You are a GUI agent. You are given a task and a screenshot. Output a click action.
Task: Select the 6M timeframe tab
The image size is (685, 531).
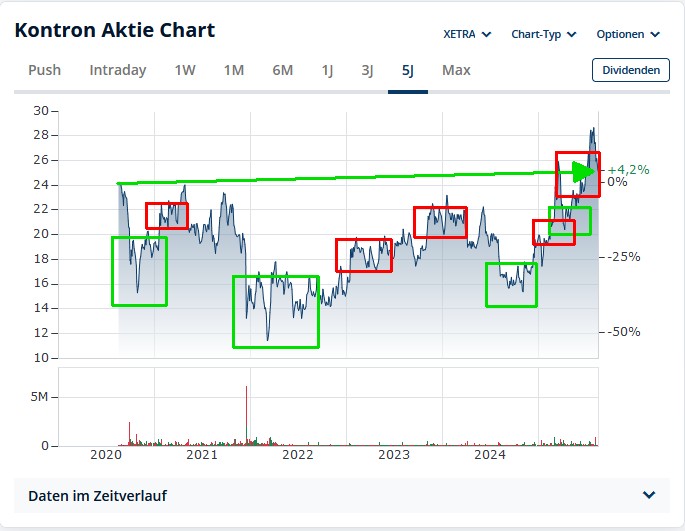pyautogui.click(x=283, y=70)
